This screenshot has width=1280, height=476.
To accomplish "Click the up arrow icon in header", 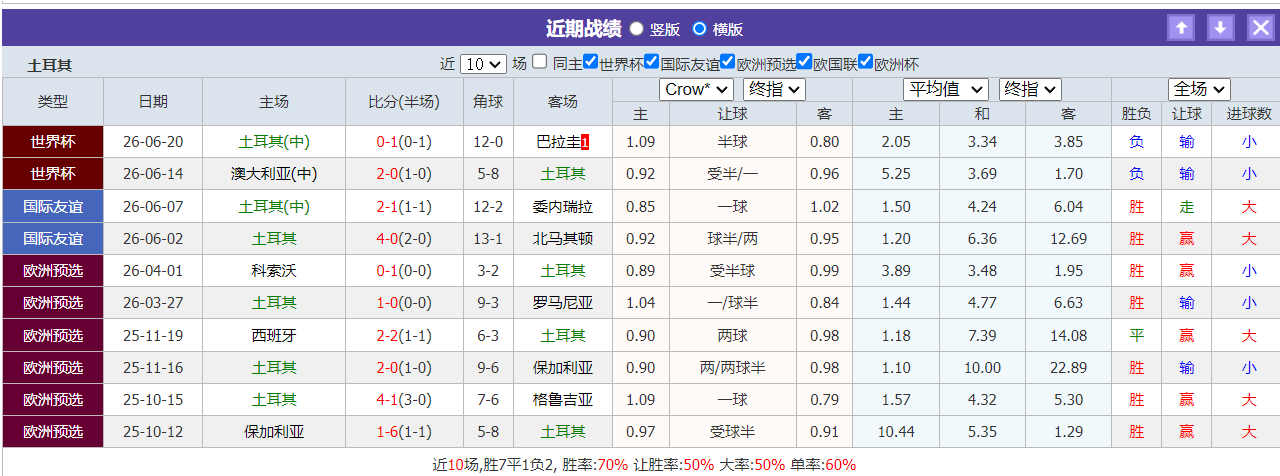I will pos(1182,28).
